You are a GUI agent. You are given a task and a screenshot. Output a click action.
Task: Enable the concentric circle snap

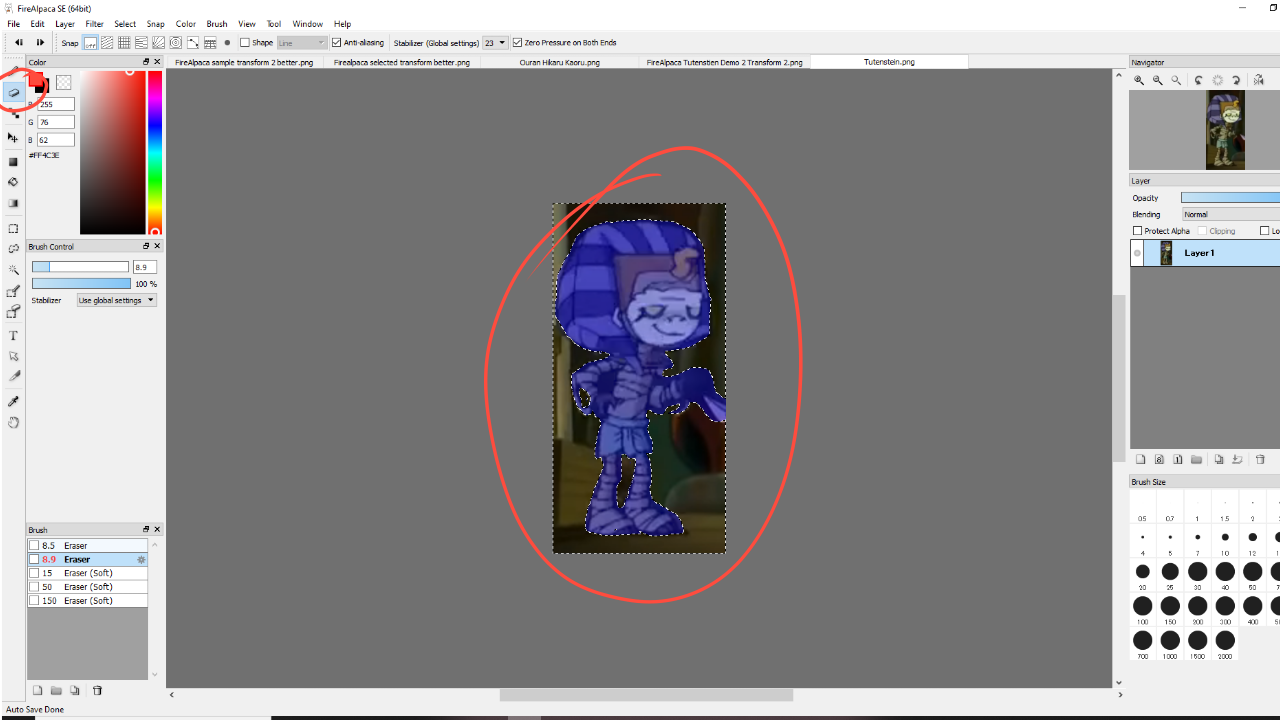(x=175, y=43)
